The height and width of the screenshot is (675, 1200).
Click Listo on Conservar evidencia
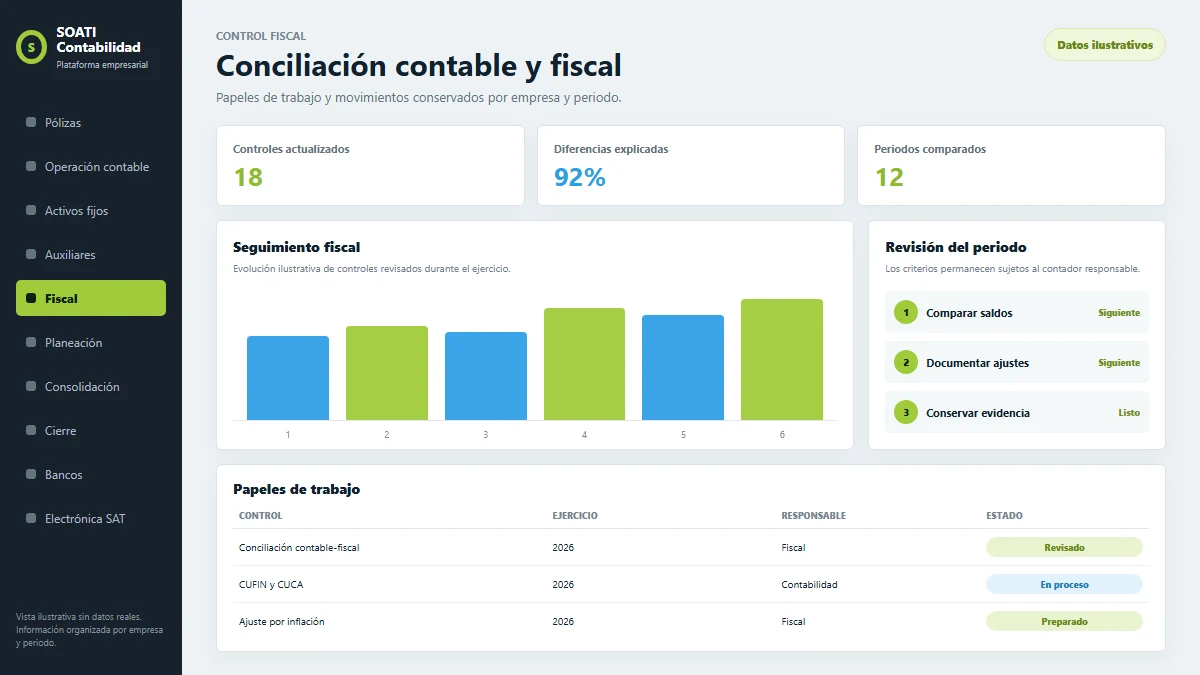coord(1129,413)
